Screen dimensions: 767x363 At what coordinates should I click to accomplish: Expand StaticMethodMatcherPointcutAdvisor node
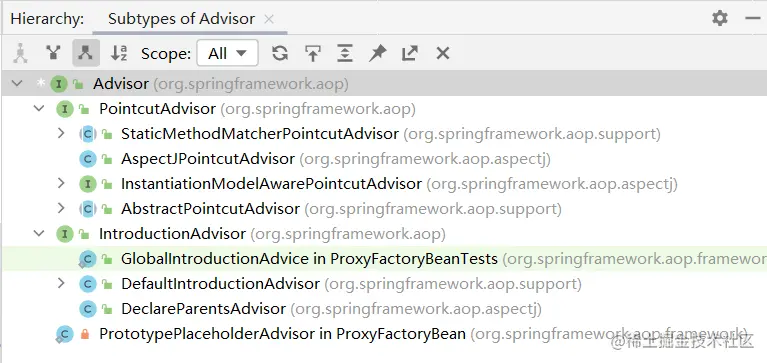pos(61,133)
